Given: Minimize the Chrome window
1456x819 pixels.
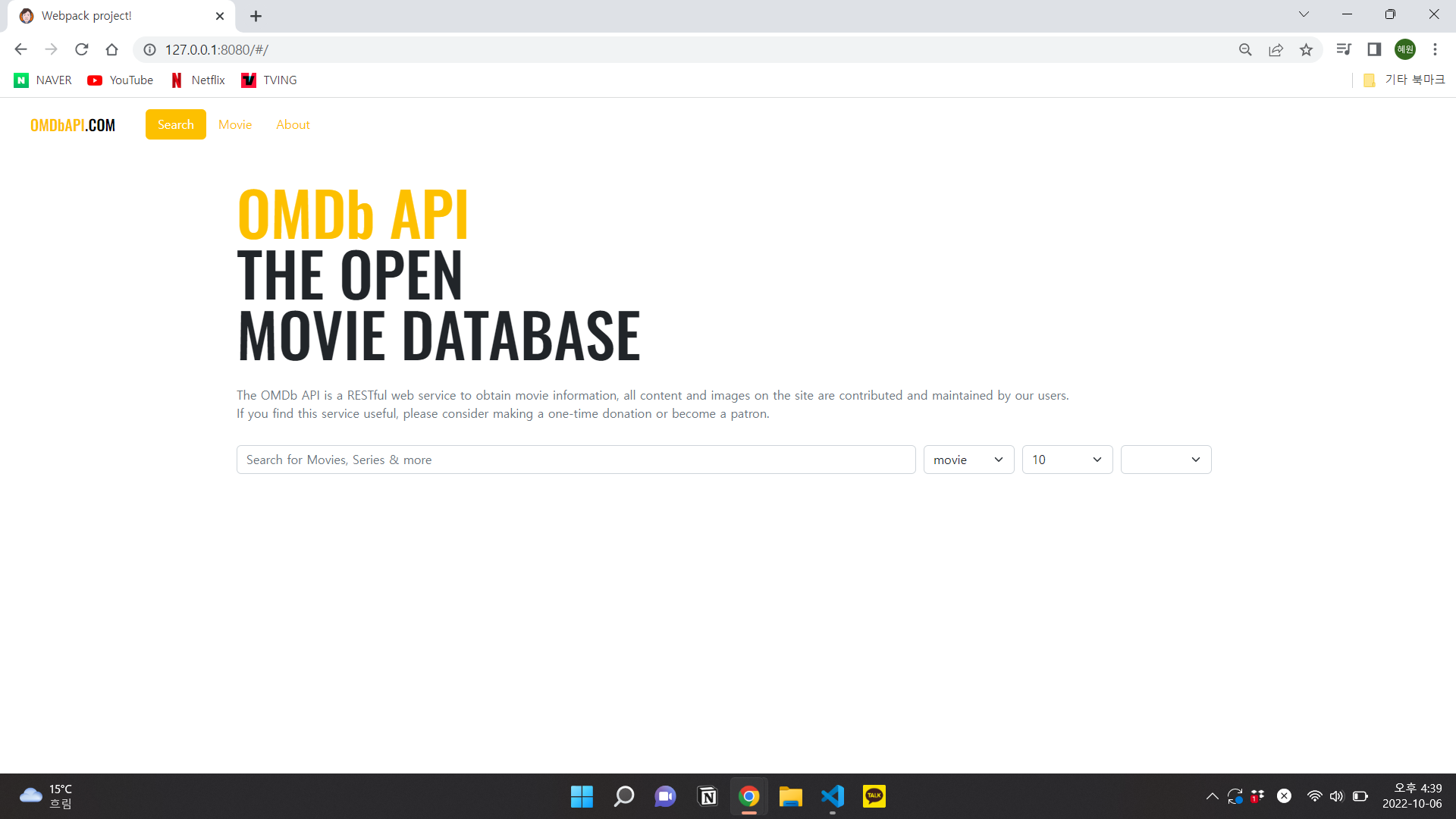Looking at the screenshot, I should pyautogui.click(x=1347, y=14).
